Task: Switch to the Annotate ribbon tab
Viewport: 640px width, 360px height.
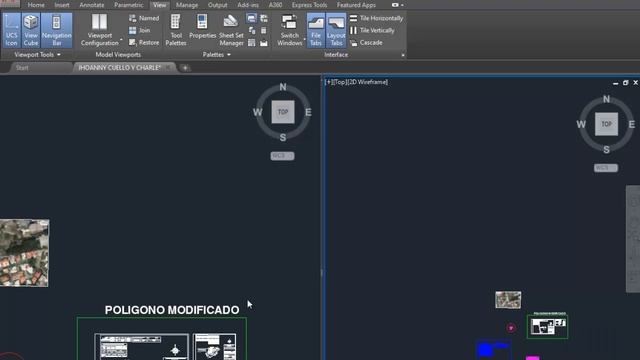Action: pyautogui.click(x=91, y=5)
